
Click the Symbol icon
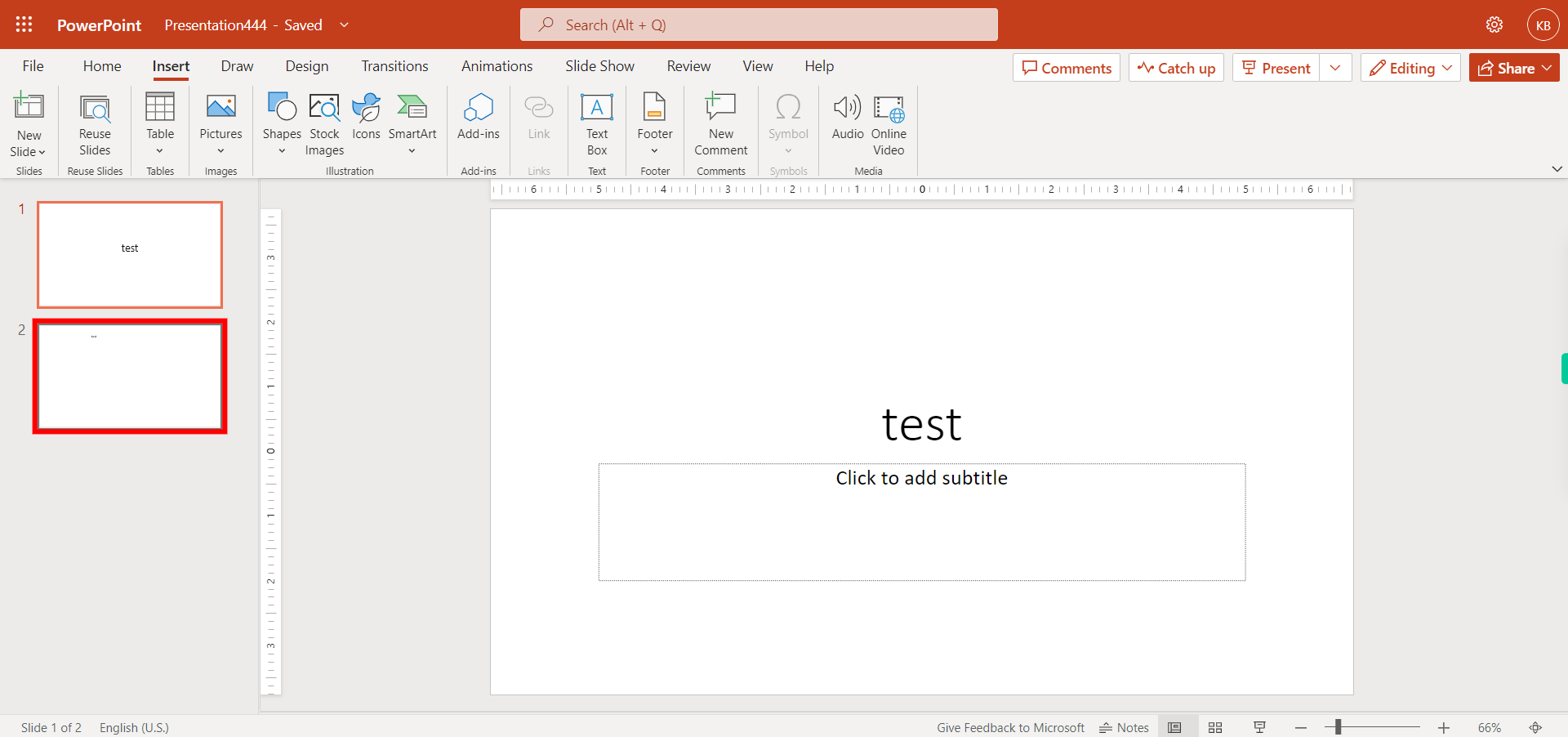point(788,106)
